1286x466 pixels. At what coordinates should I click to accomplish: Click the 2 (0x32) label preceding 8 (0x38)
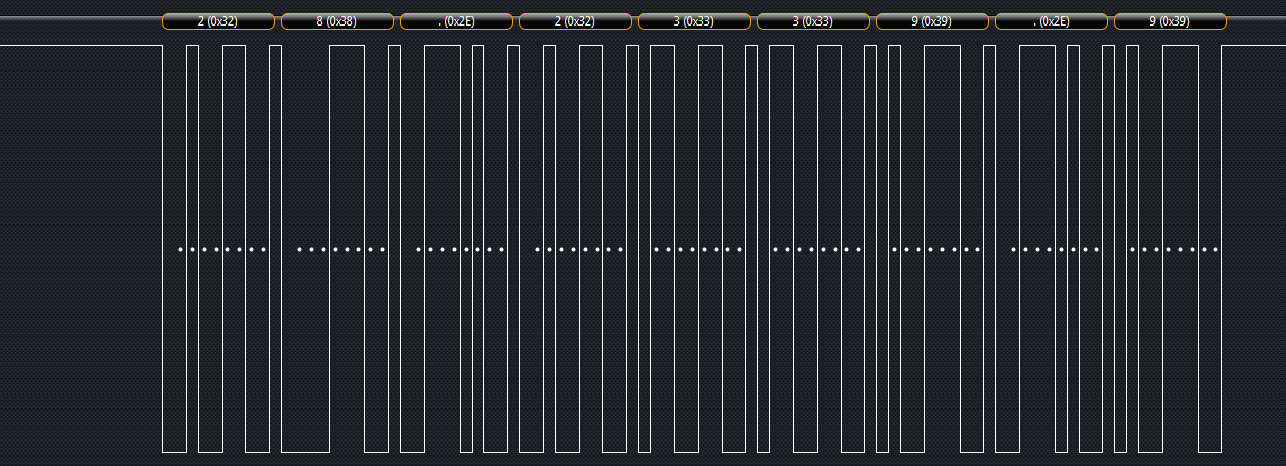[x=218, y=21]
